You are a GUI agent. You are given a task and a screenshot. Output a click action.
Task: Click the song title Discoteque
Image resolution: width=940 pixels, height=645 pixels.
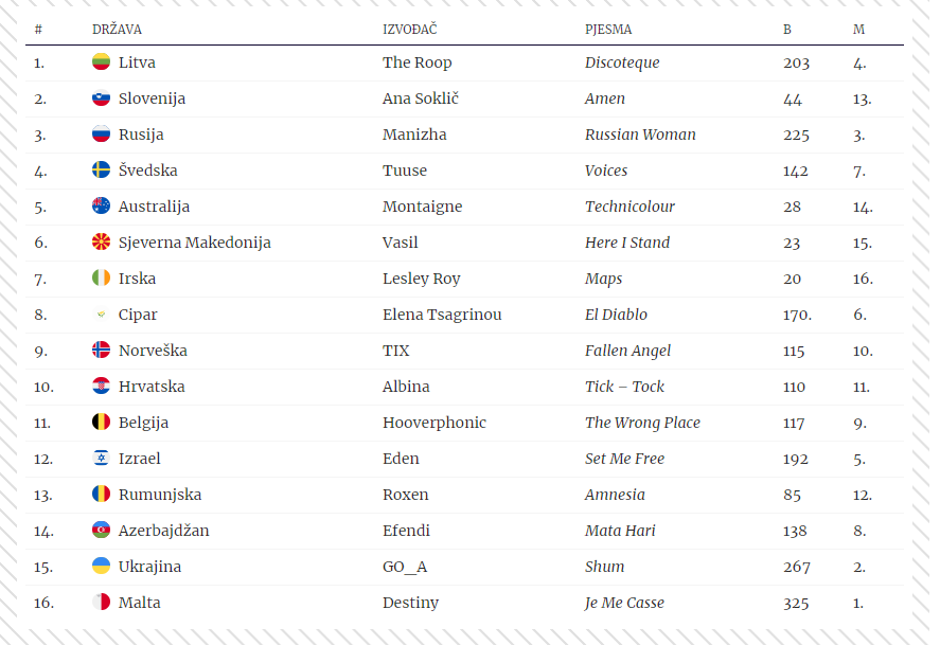pyautogui.click(x=622, y=62)
